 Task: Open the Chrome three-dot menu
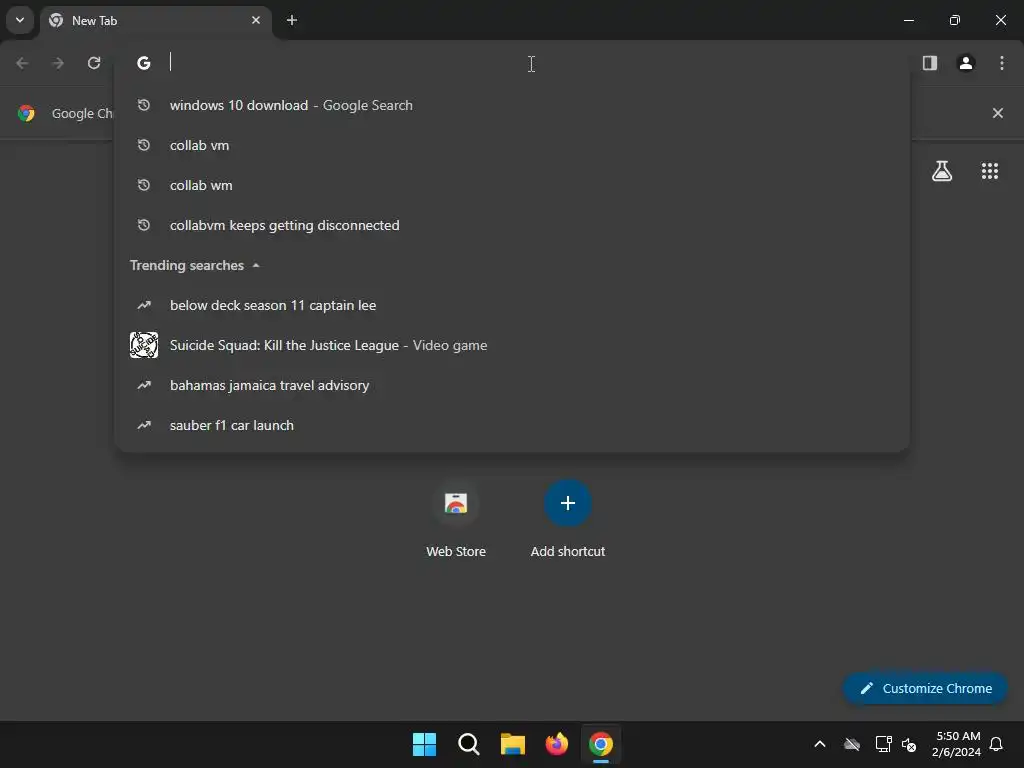[x=1002, y=63]
